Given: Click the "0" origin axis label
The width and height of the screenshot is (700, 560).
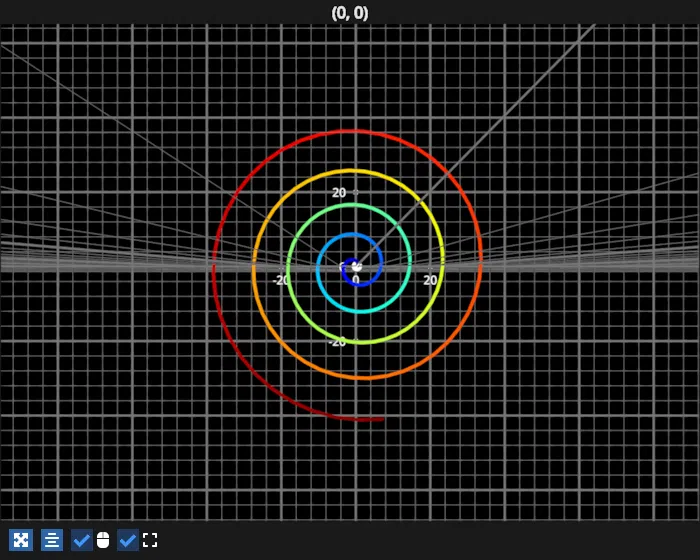Looking at the screenshot, I should coord(356,280).
